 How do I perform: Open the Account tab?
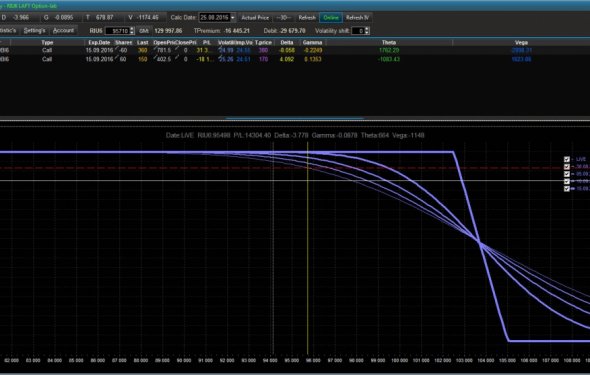click(x=63, y=30)
